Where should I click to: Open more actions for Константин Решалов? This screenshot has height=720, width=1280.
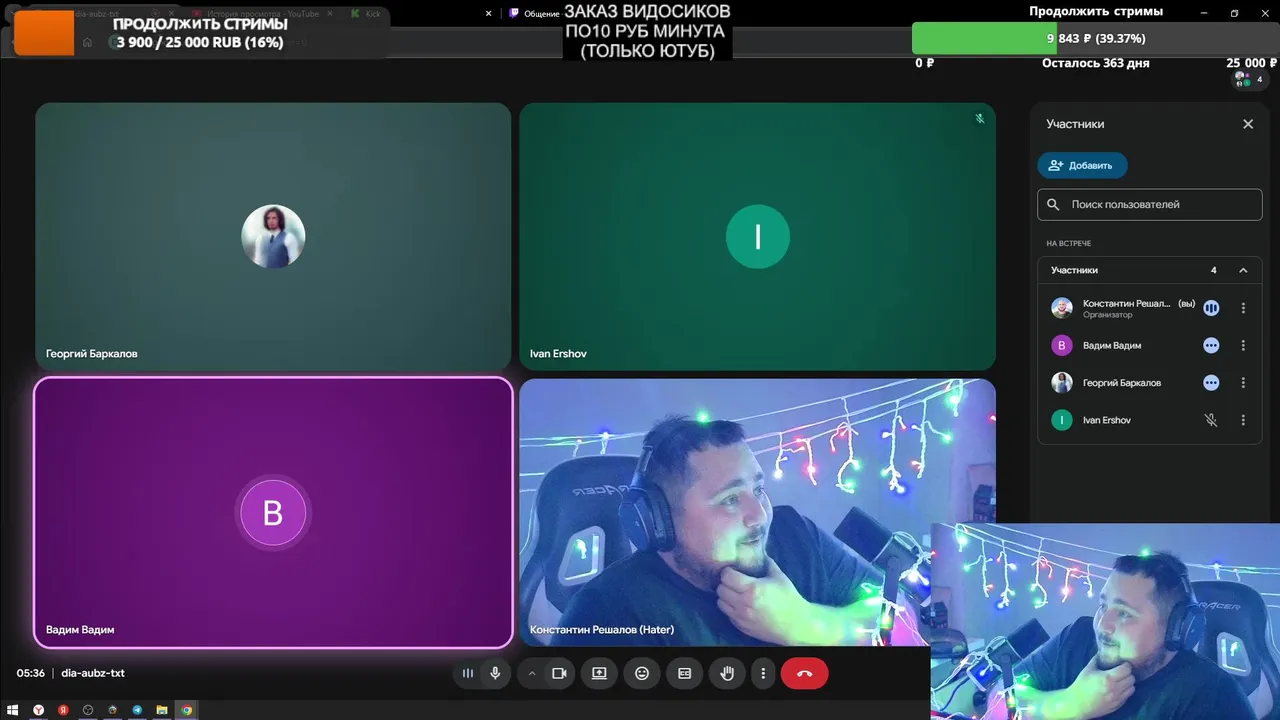pyautogui.click(x=1243, y=308)
